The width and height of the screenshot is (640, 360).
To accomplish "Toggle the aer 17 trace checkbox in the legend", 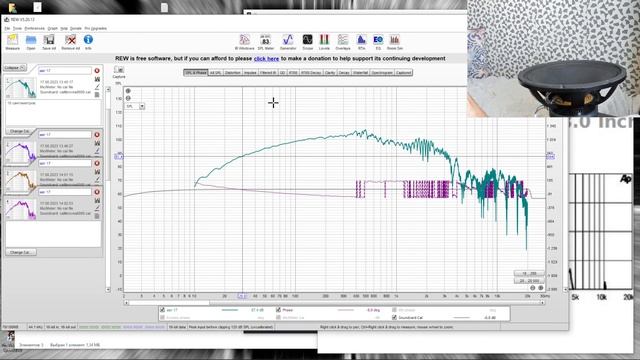I will coord(162,310).
